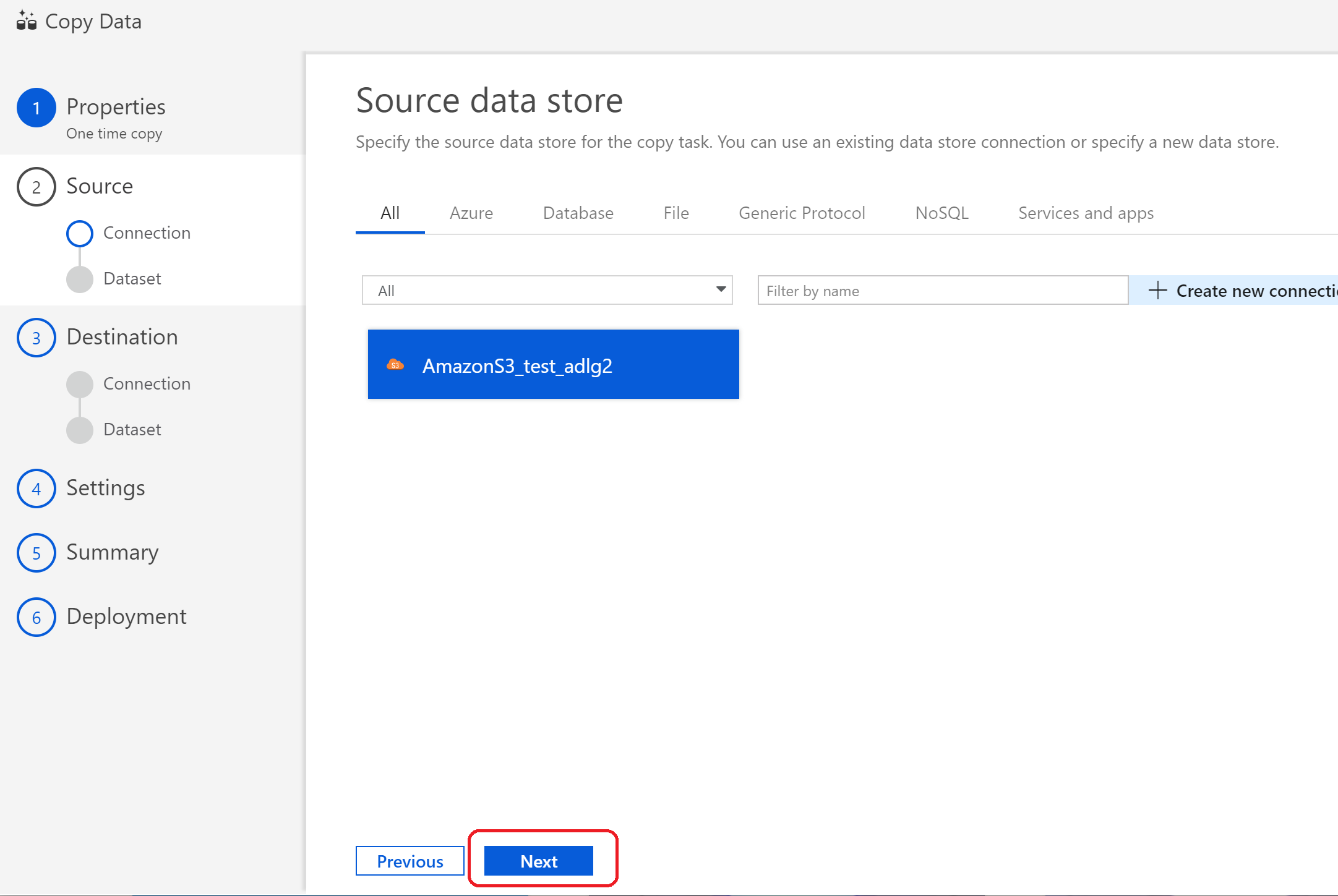Select the Deployment step circle numbered 6

pos(36,617)
